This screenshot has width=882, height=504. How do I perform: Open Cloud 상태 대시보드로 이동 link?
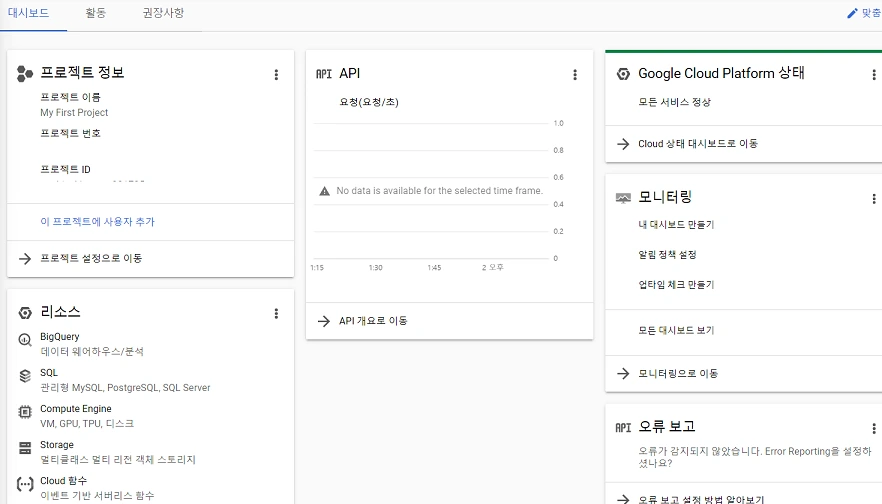[698, 143]
